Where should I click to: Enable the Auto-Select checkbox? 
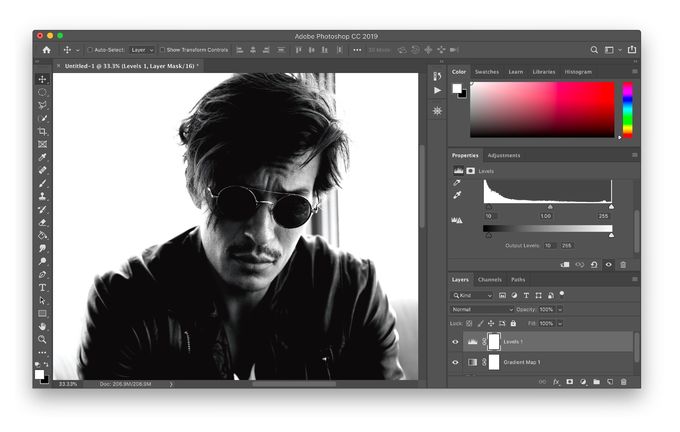tap(90, 50)
